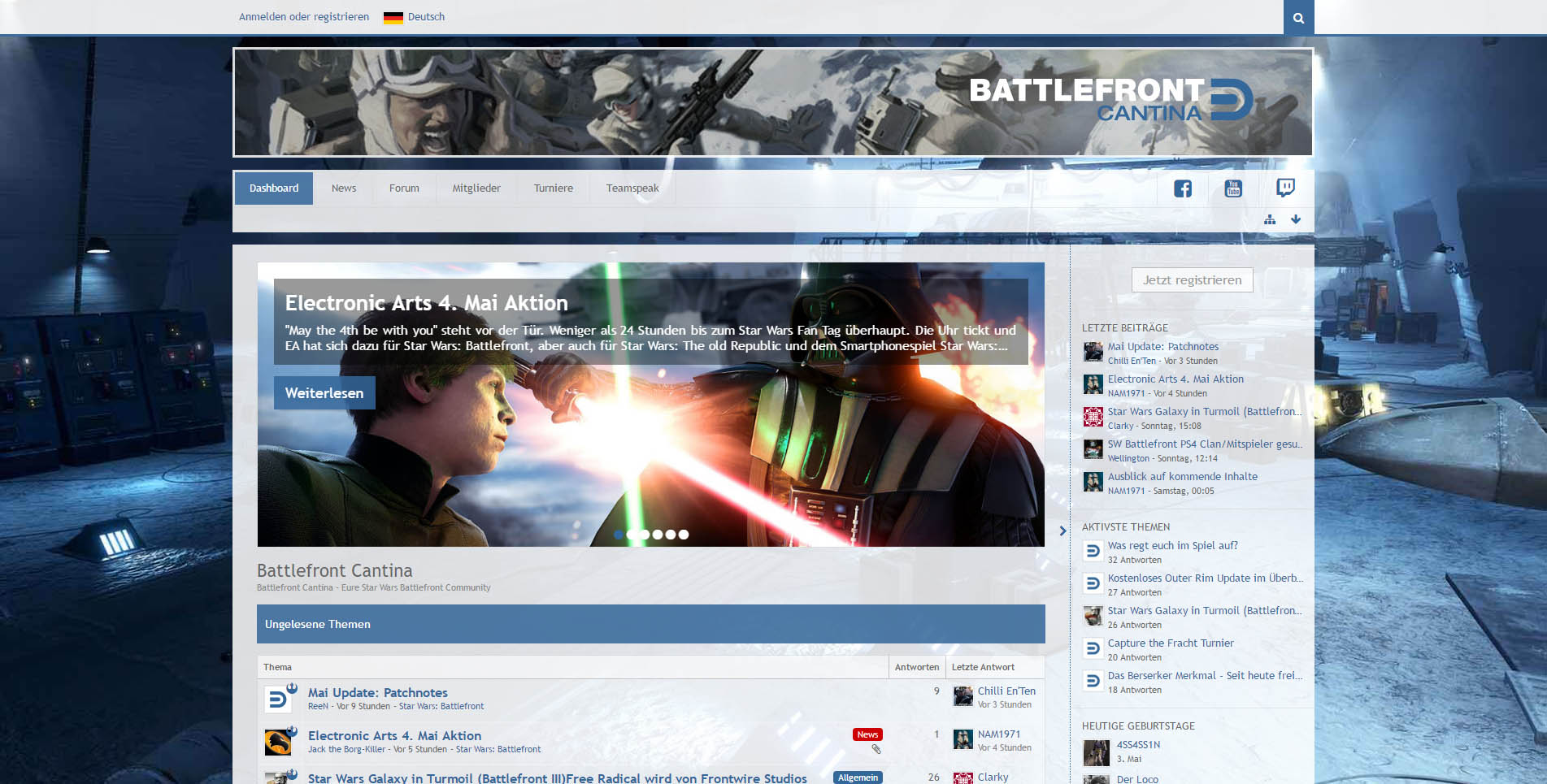Click the Jetzt registrieren button
Viewport: 1547px width, 784px height.
pyautogui.click(x=1193, y=280)
